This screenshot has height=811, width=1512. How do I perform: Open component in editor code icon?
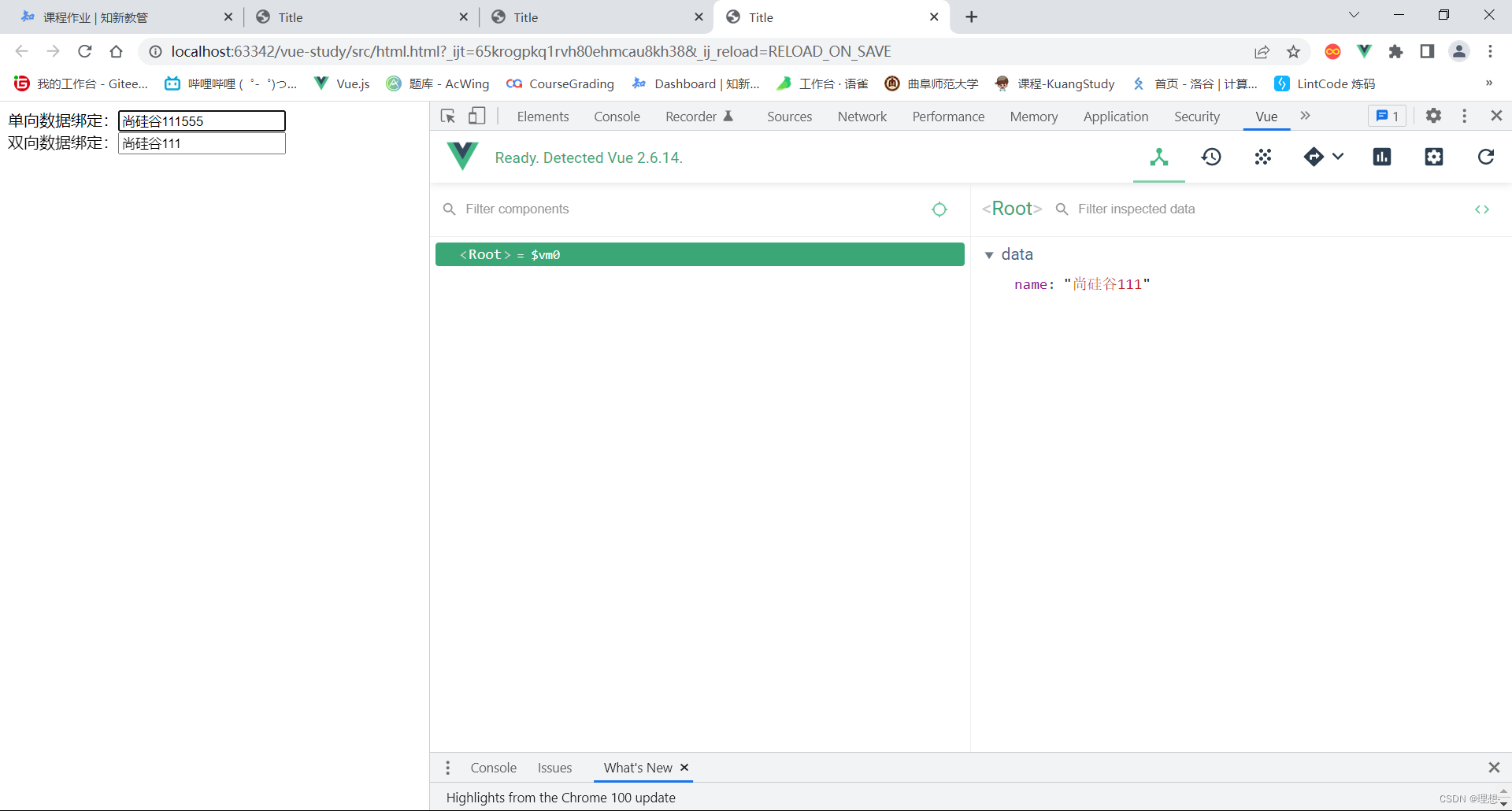pos(1482,209)
